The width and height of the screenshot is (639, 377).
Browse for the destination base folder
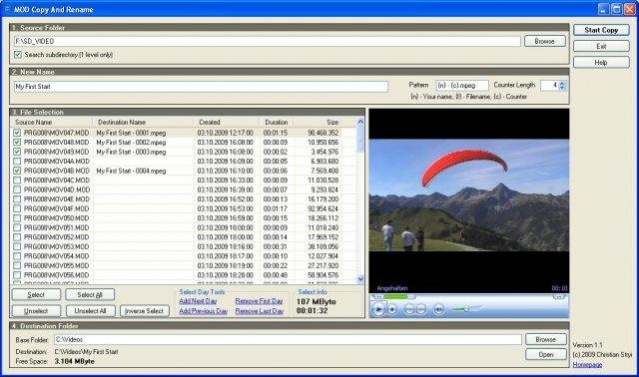pyautogui.click(x=546, y=339)
